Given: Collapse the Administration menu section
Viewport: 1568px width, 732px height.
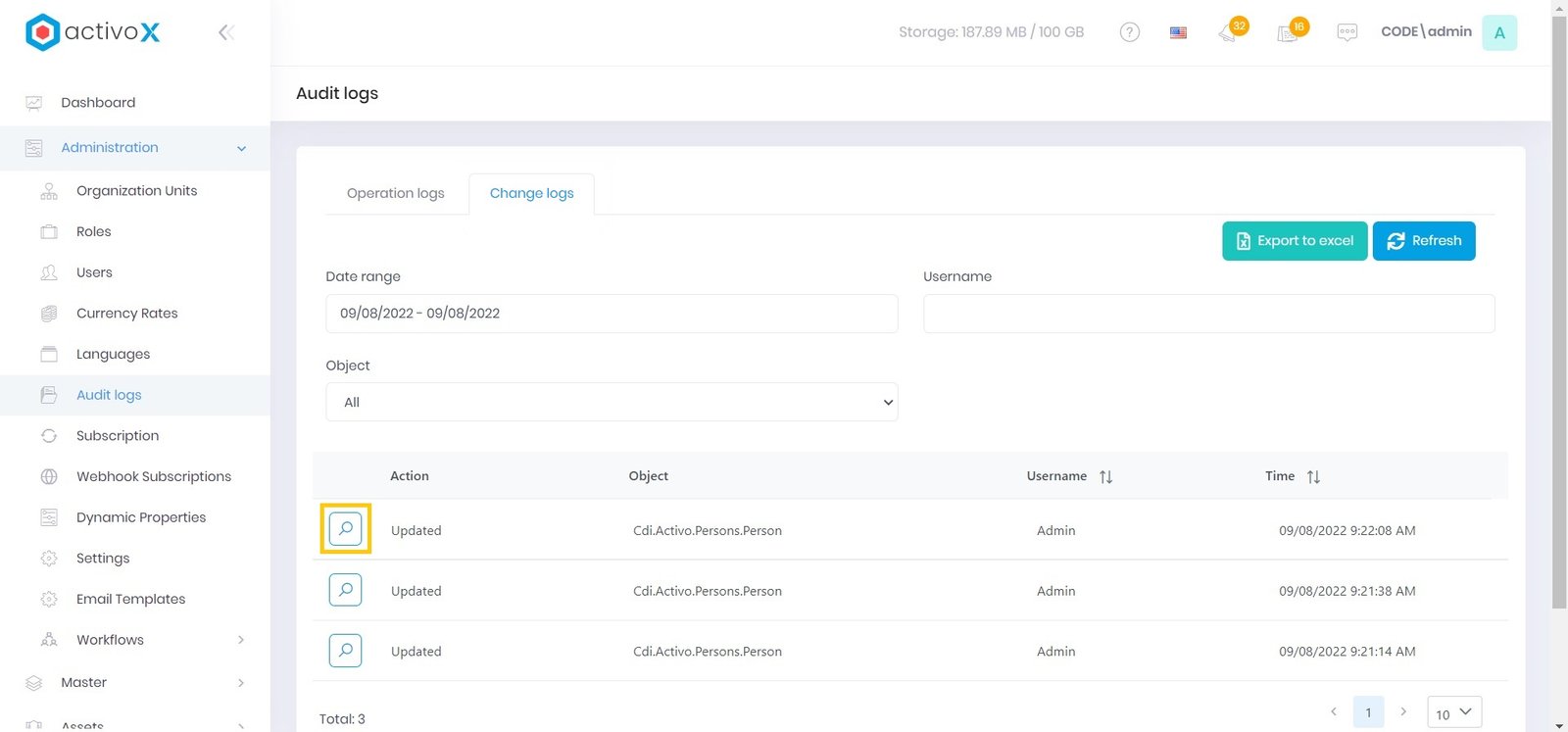Looking at the screenshot, I should [241, 148].
